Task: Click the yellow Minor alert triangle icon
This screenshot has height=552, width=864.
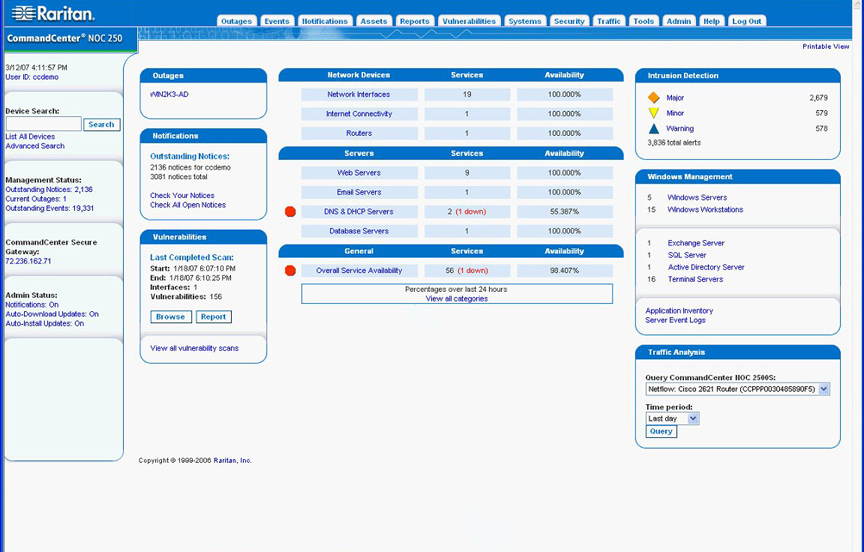Action: point(654,113)
